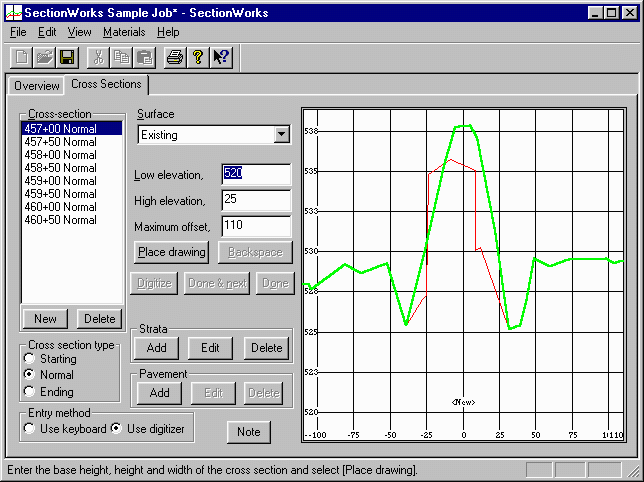The image size is (644, 482).
Task: Click the Paste clipboard toolbar icon
Action: pos(144,58)
